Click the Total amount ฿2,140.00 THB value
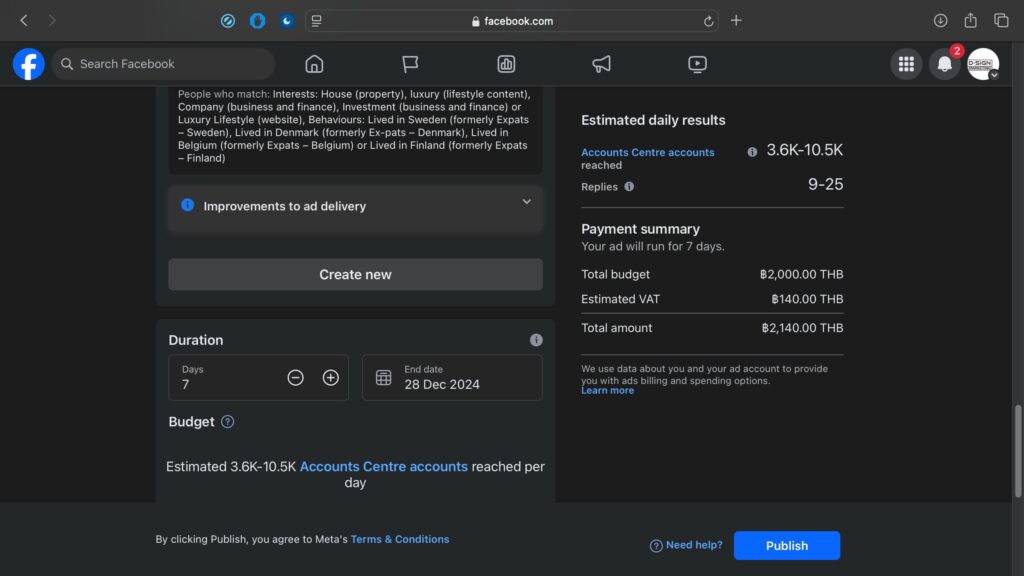Image resolution: width=1024 pixels, height=576 pixels. tap(802, 328)
